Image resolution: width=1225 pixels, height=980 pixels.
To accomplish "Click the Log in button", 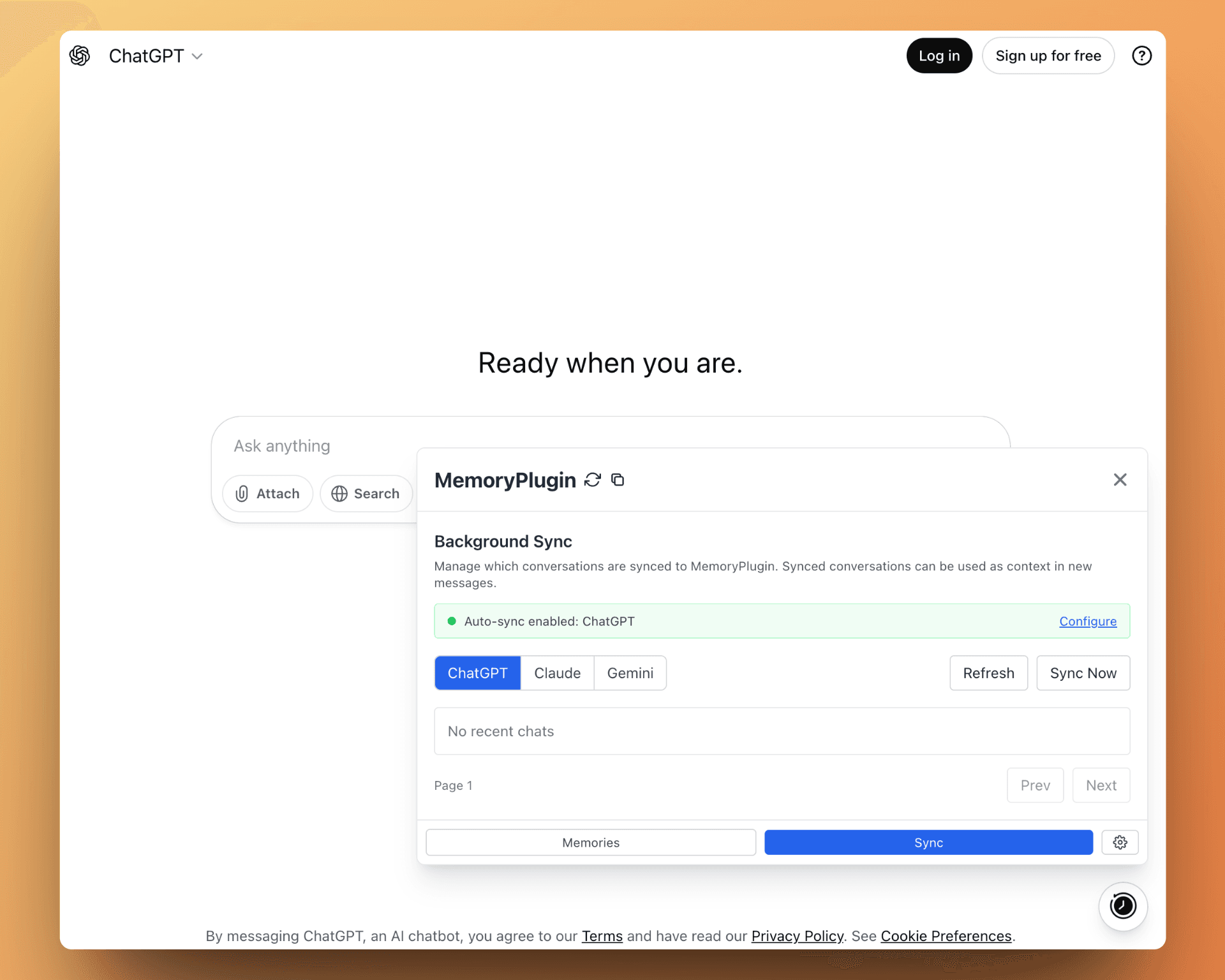I will pos(939,56).
